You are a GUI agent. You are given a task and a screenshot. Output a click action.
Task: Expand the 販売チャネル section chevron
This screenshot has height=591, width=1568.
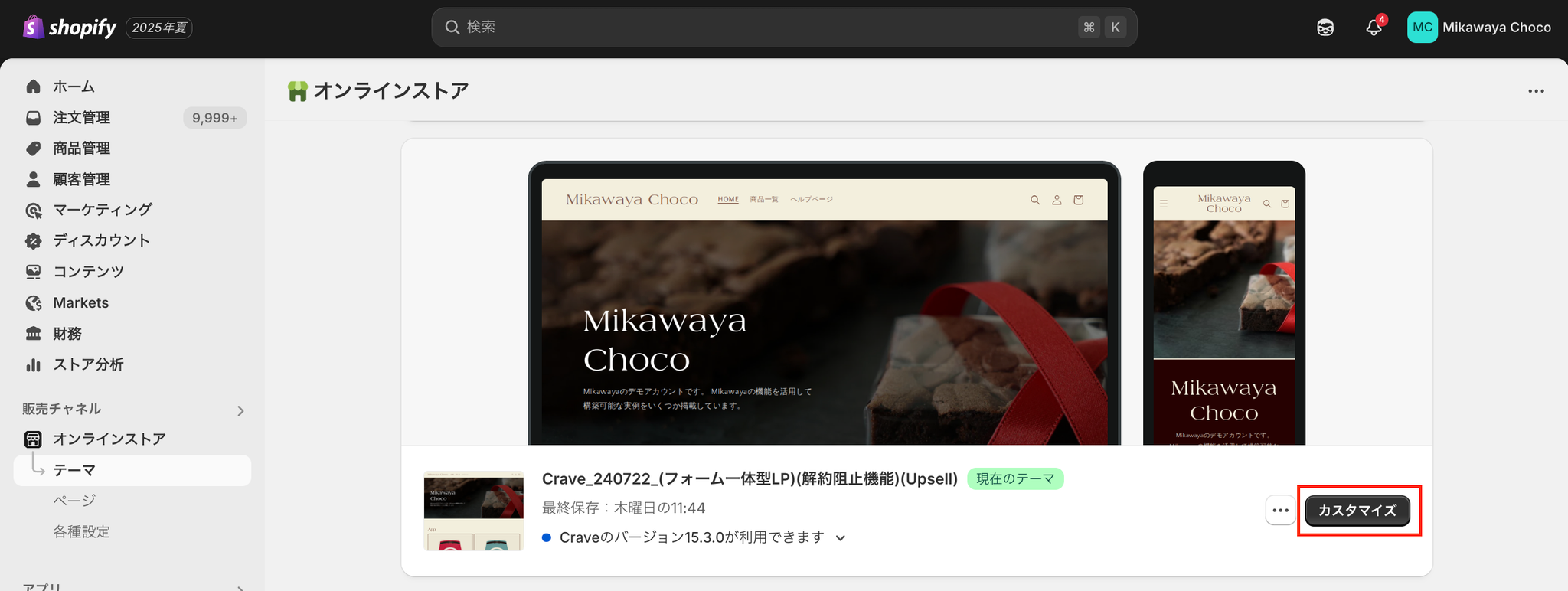tap(240, 411)
